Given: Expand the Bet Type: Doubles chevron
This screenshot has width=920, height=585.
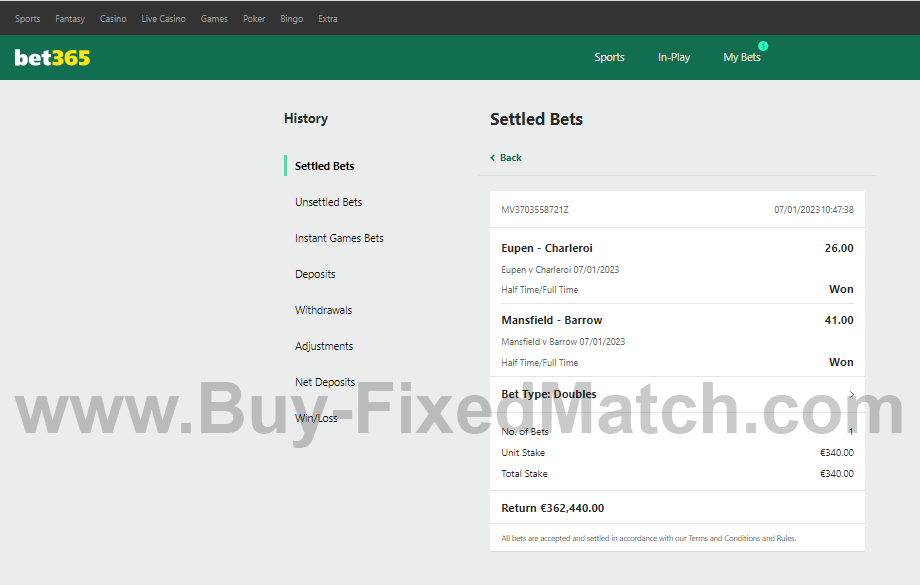Looking at the screenshot, I should point(851,395).
